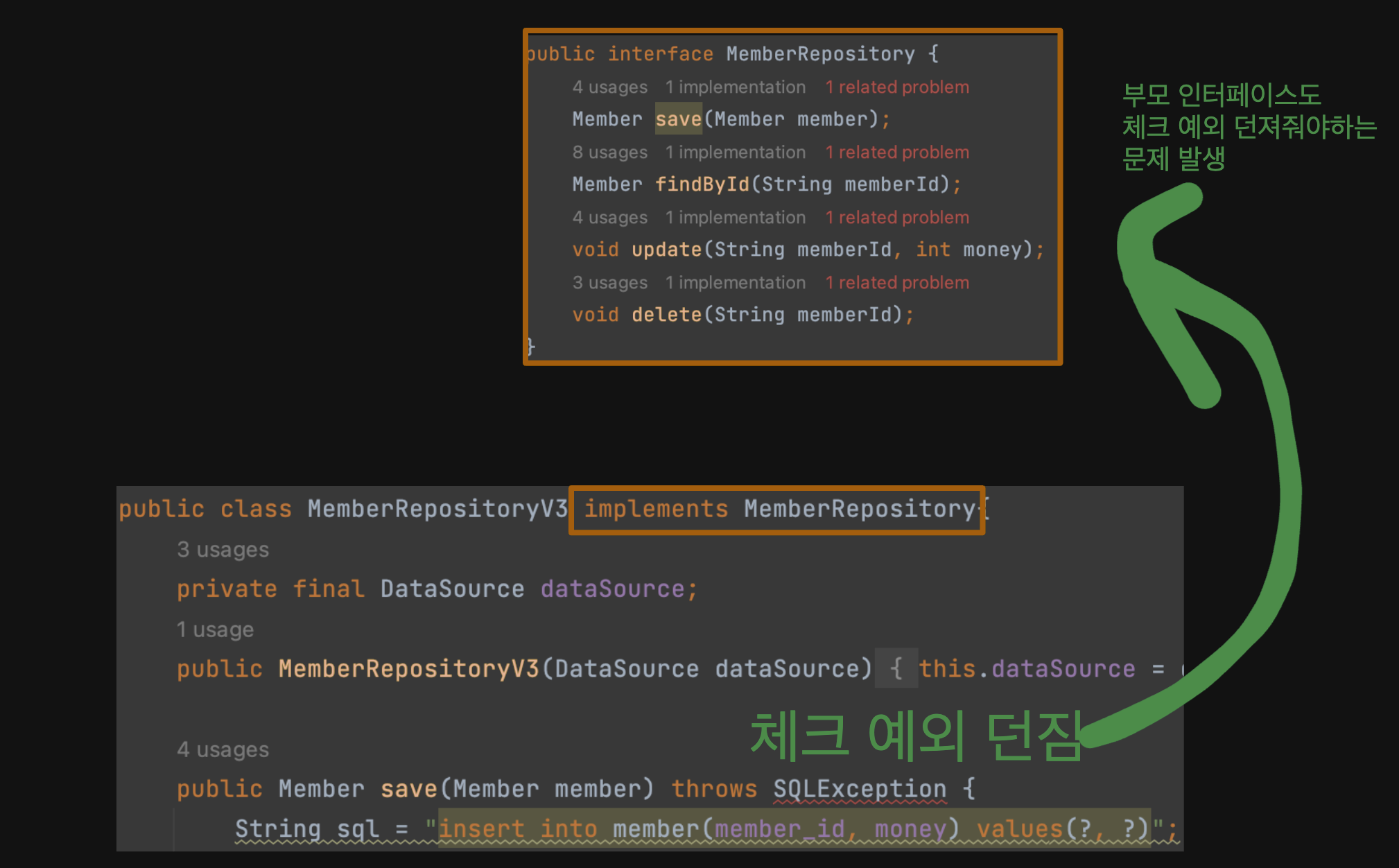Image resolution: width=1399 pixels, height=868 pixels.
Task: Click '4 usages' hint above MemberRepositoryV3 save method
Action: [223, 749]
